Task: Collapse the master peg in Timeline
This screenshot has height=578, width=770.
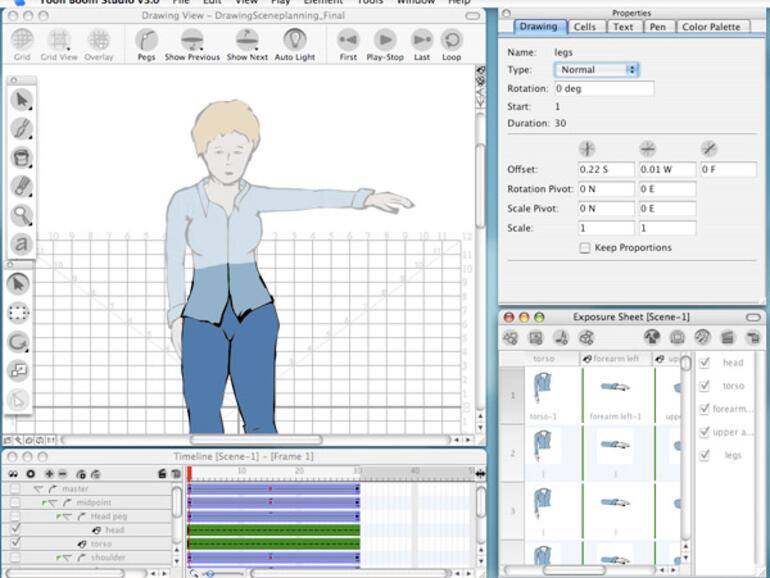Action: [x=38, y=489]
